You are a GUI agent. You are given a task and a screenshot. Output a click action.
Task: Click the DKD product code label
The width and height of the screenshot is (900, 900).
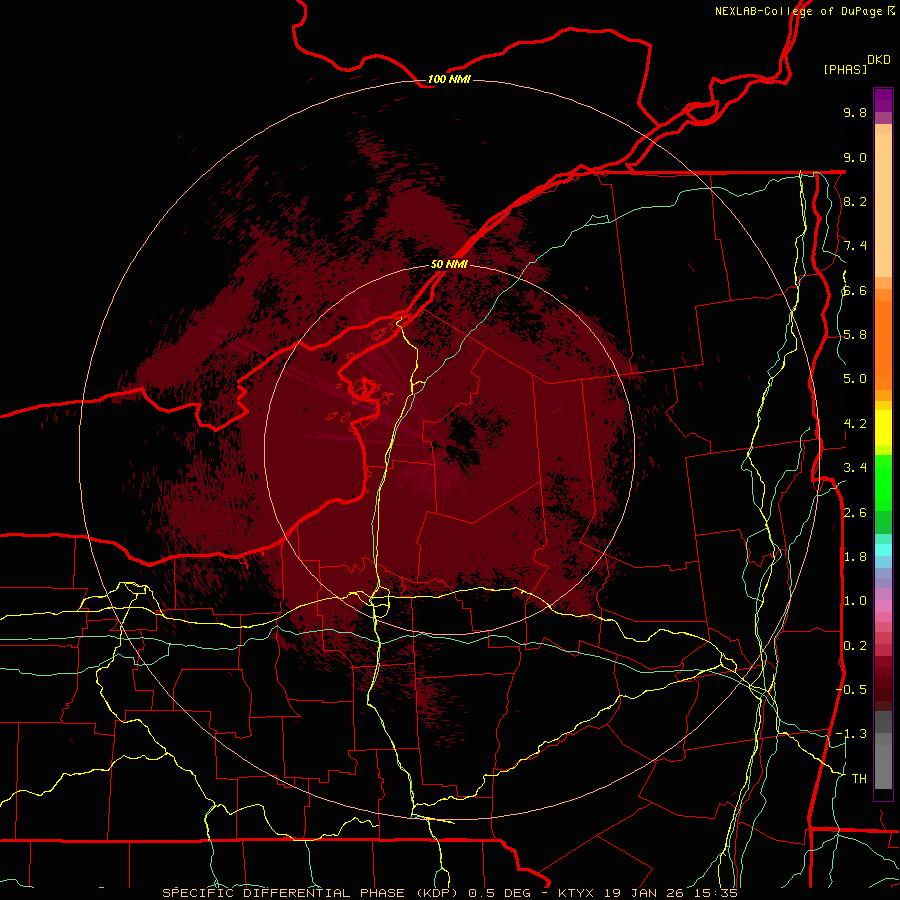(x=879, y=59)
